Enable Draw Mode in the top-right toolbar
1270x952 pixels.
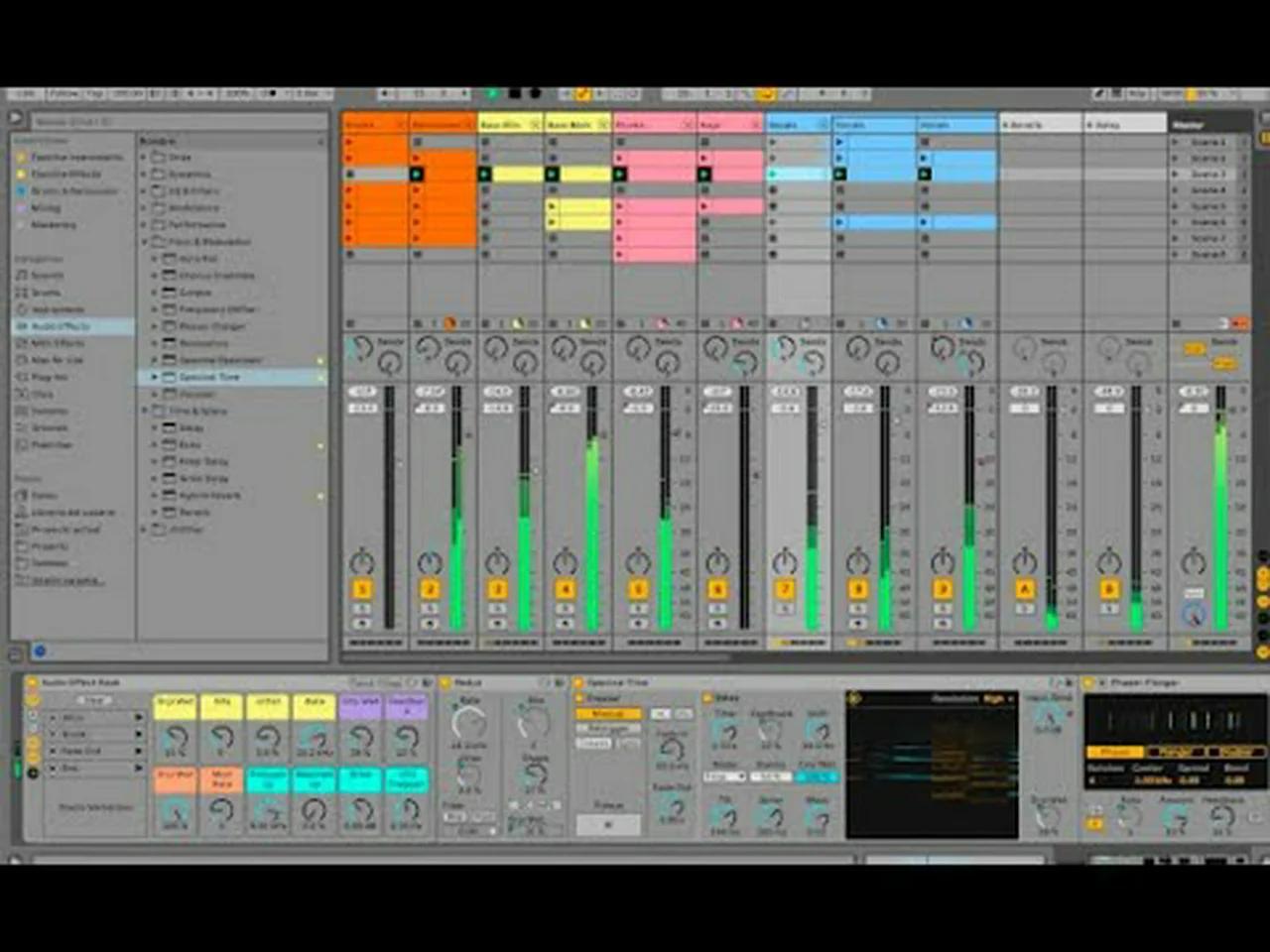click(x=1098, y=94)
